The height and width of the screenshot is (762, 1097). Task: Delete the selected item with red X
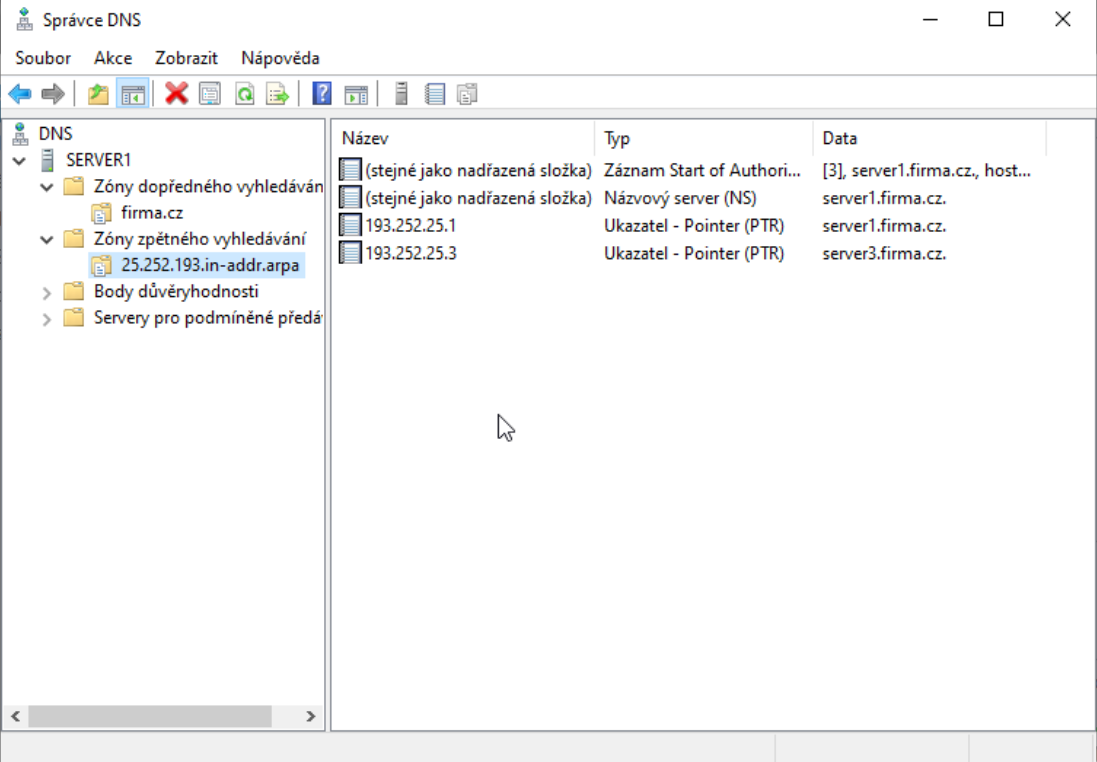pos(176,94)
